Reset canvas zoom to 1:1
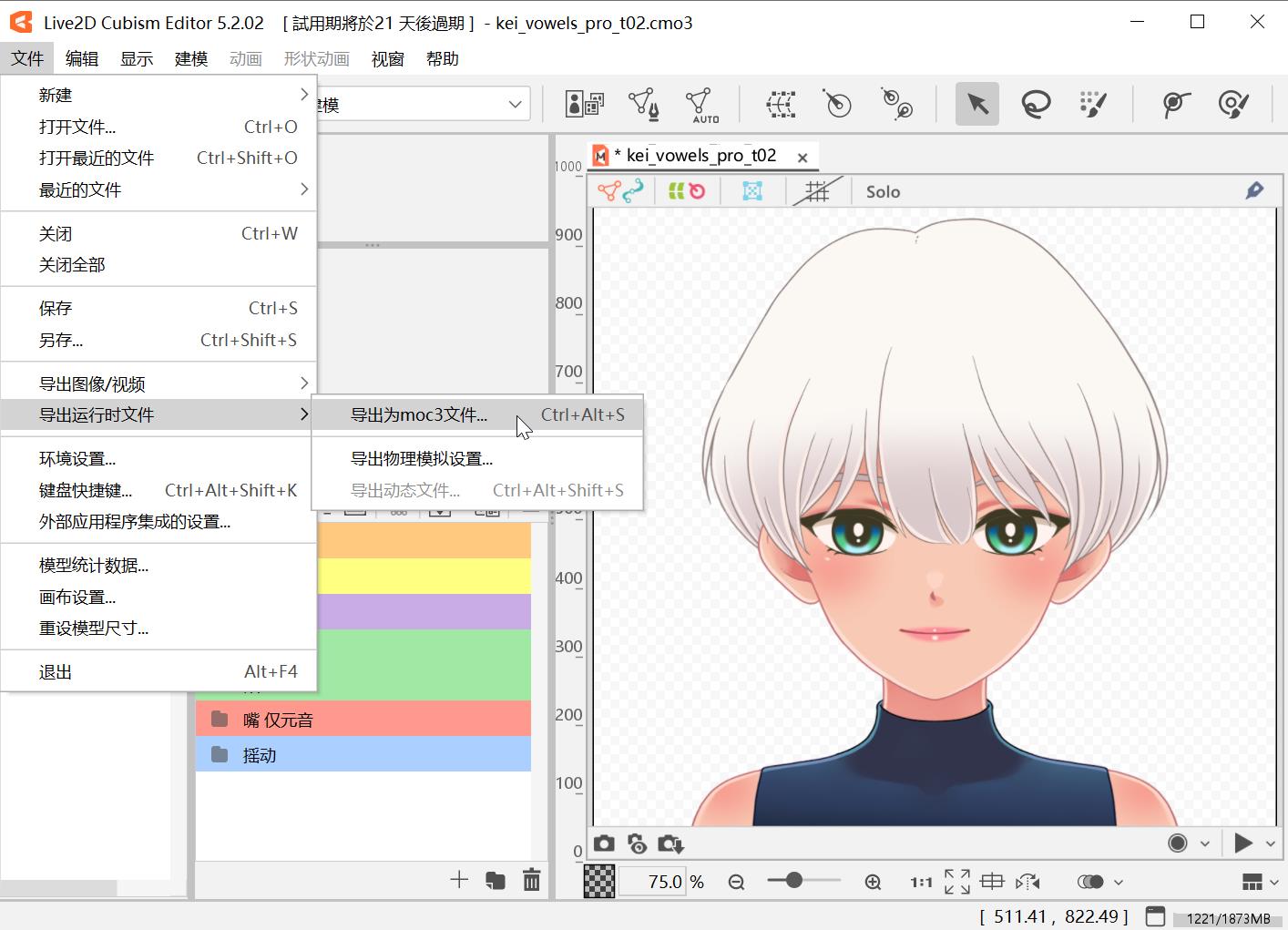The height and width of the screenshot is (930, 1288). pyautogui.click(x=921, y=882)
